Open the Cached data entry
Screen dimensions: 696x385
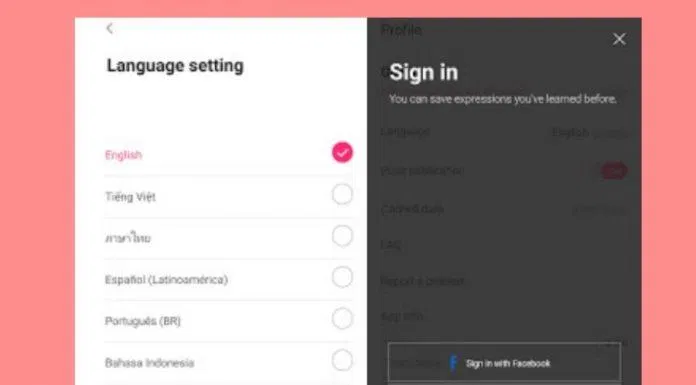[504, 209]
